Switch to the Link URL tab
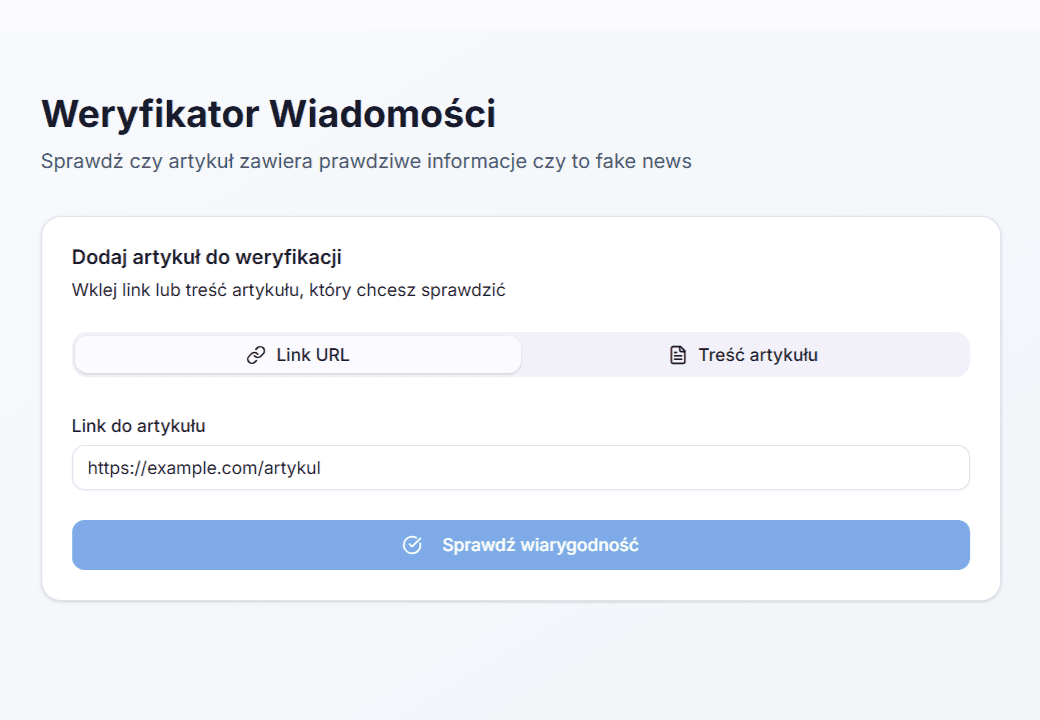 point(298,355)
